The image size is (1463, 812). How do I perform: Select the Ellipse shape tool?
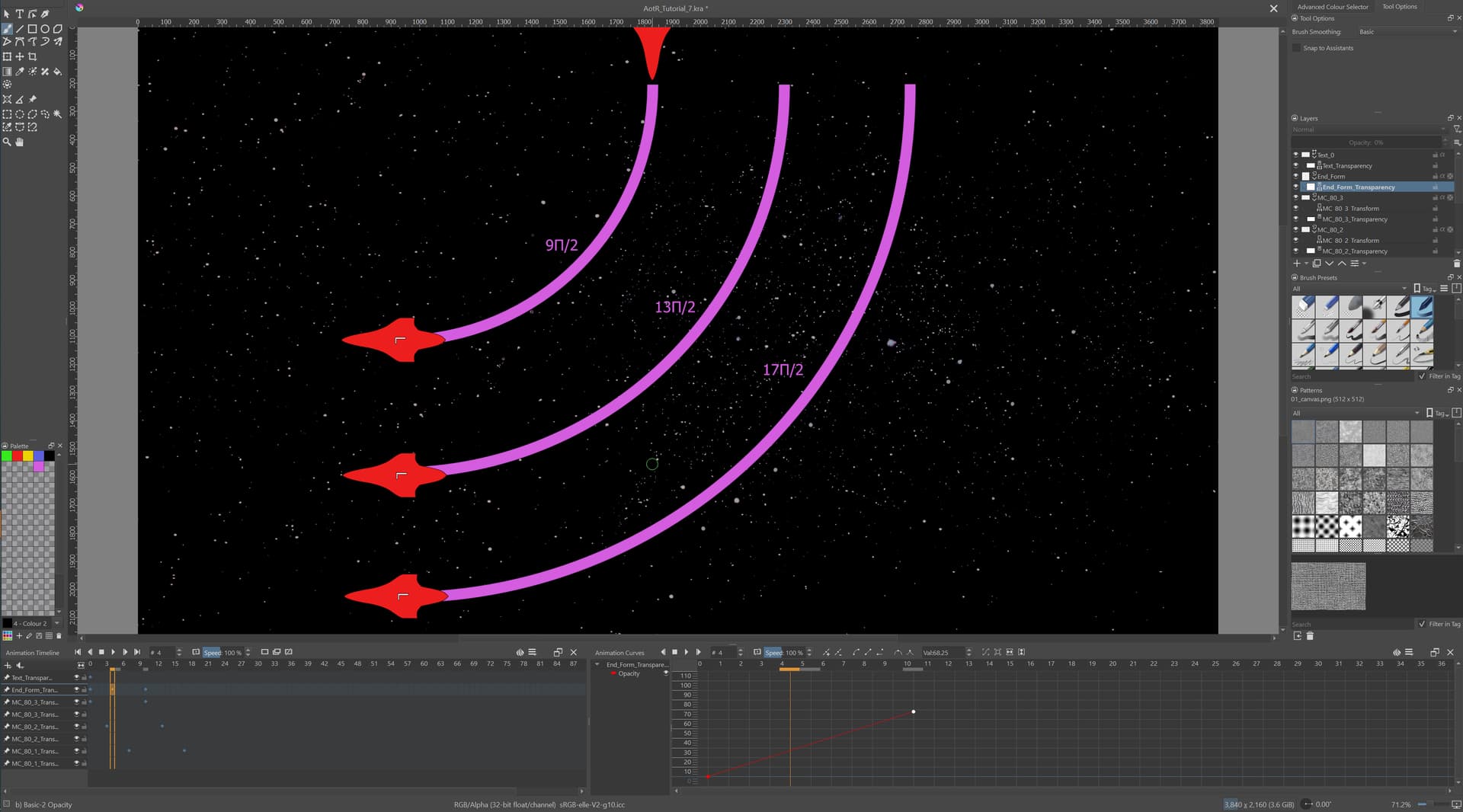45,28
